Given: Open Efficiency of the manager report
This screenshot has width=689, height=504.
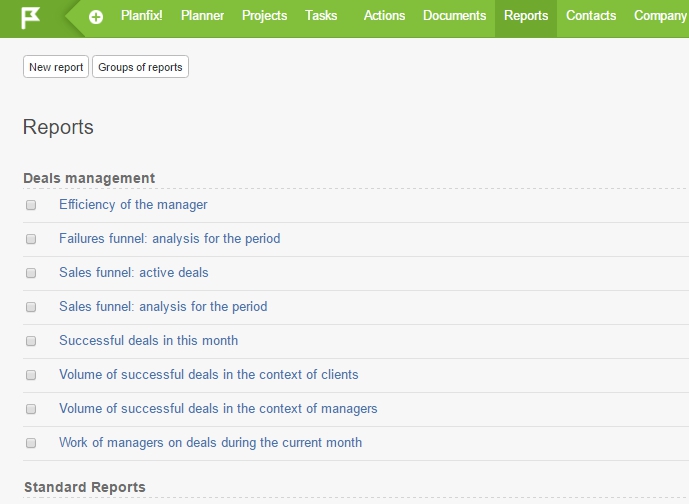Looking at the screenshot, I should point(133,205).
